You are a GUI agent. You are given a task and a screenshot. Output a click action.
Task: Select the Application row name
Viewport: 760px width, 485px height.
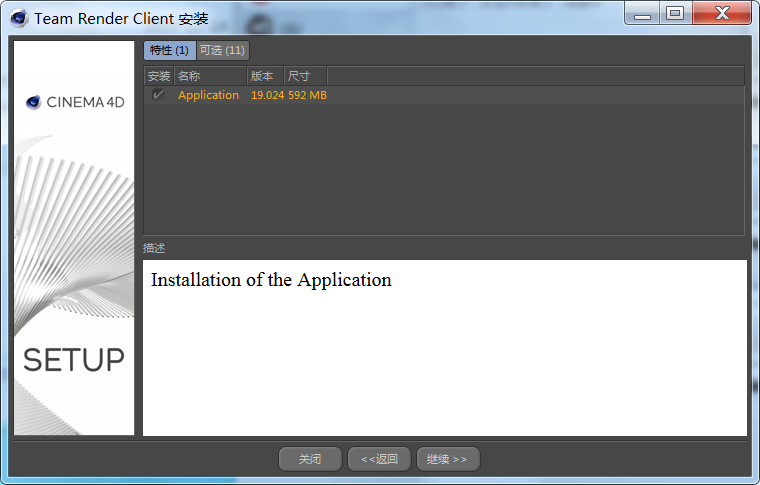208,95
